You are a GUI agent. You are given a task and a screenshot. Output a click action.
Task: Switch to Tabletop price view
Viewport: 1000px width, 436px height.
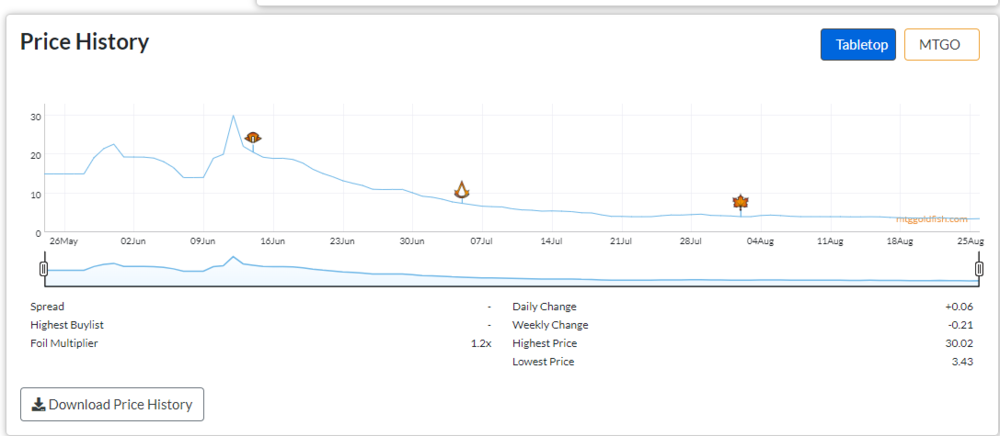pyautogui.click(x=857, y=45)
